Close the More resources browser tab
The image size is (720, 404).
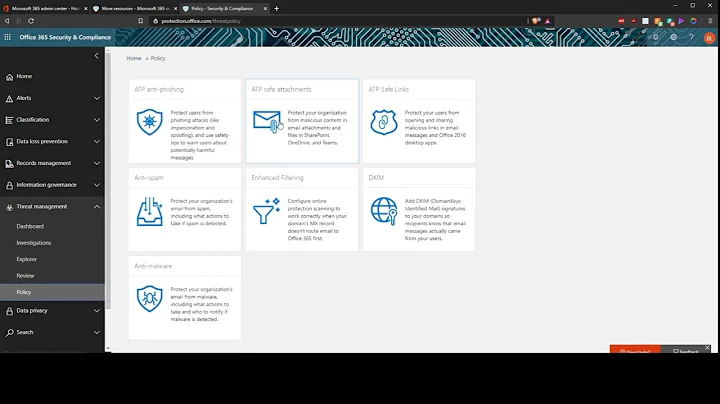[175, 8]
